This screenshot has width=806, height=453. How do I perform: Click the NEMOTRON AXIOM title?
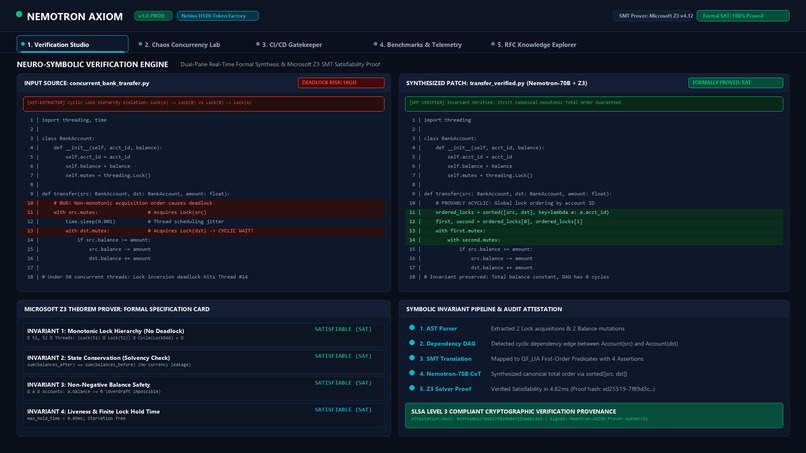tap(75, 16)
